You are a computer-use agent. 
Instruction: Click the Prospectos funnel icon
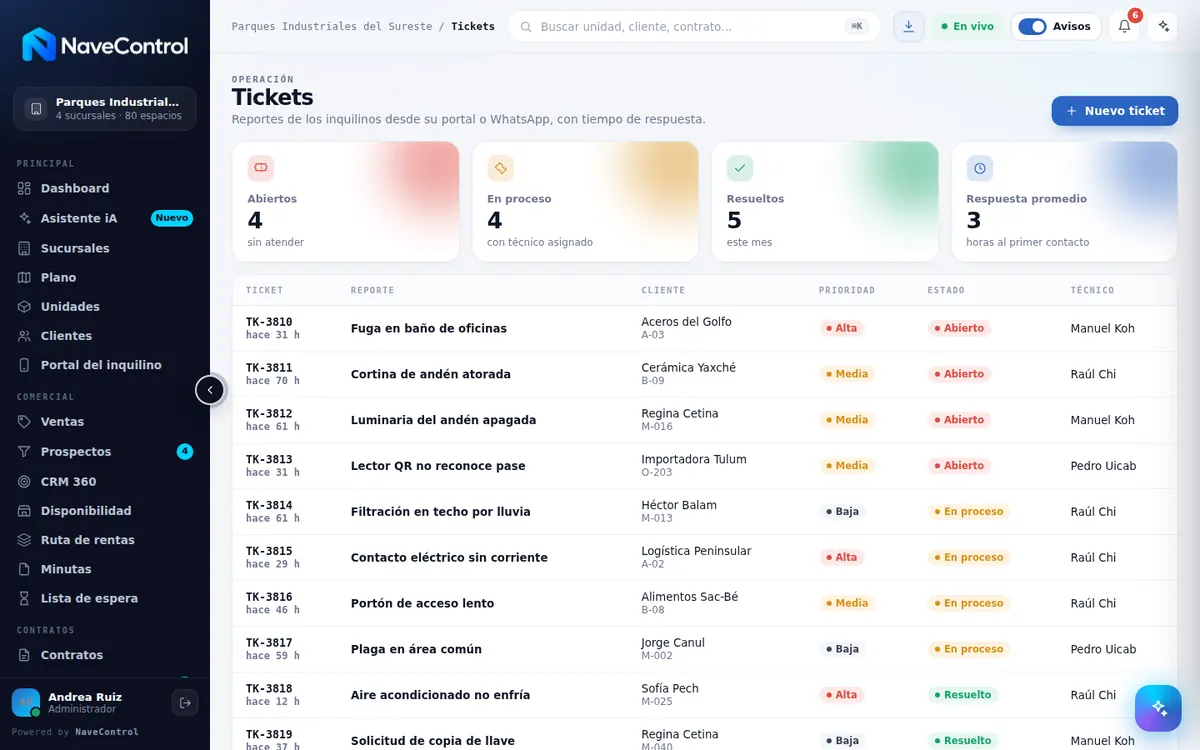(25, 452)
